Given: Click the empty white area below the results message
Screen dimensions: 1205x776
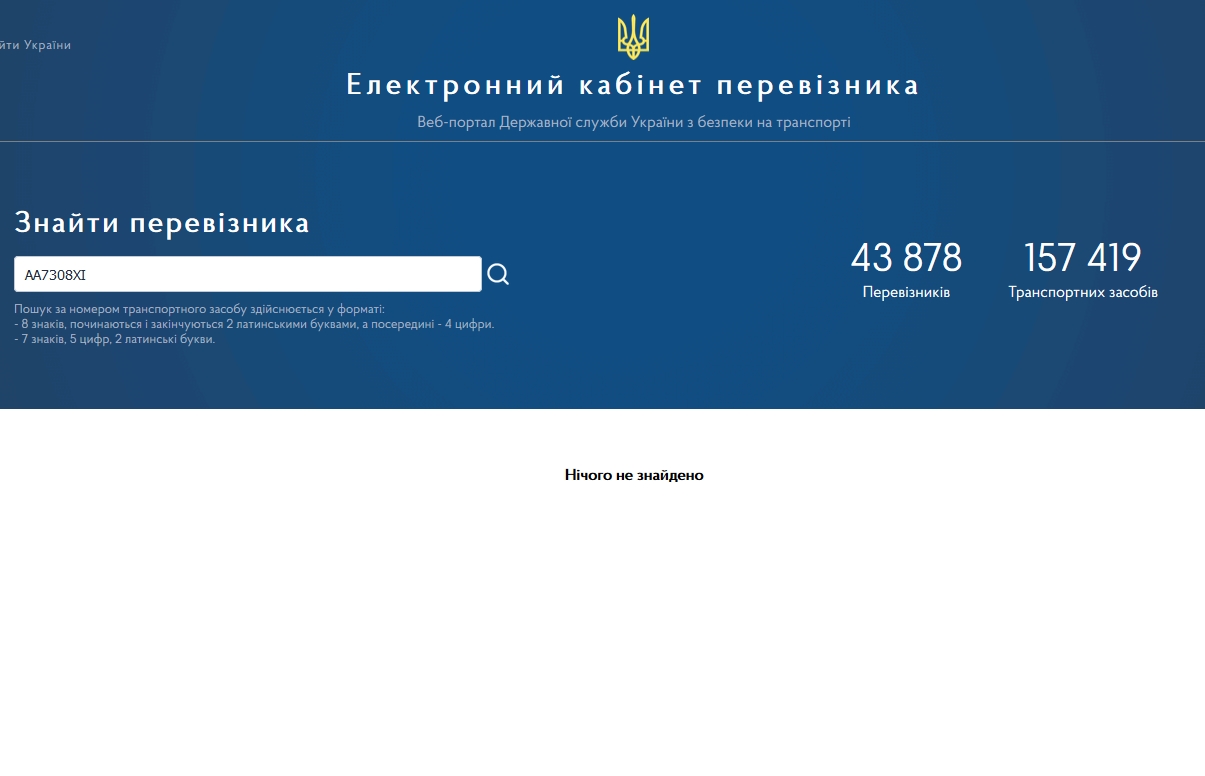Looking at the screenshot, I should pos(602,630).
